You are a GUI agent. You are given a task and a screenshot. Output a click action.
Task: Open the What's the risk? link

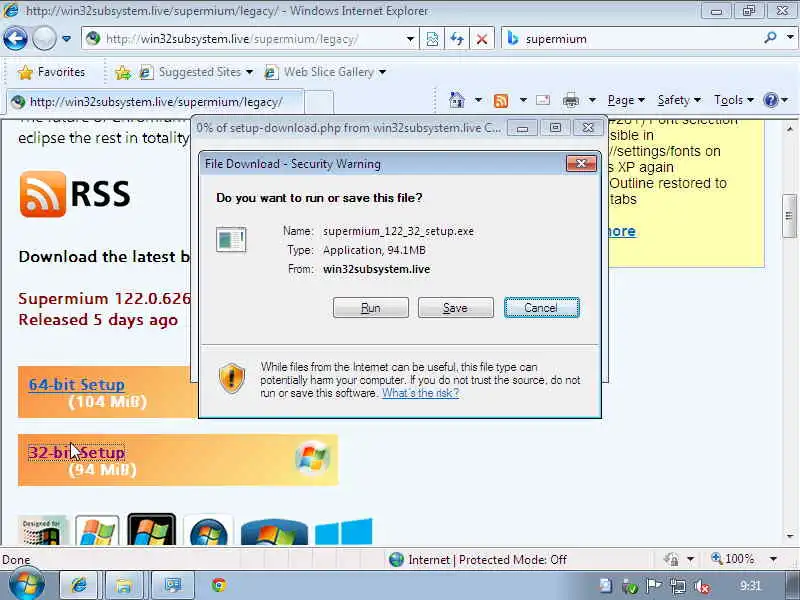[420, 393]
